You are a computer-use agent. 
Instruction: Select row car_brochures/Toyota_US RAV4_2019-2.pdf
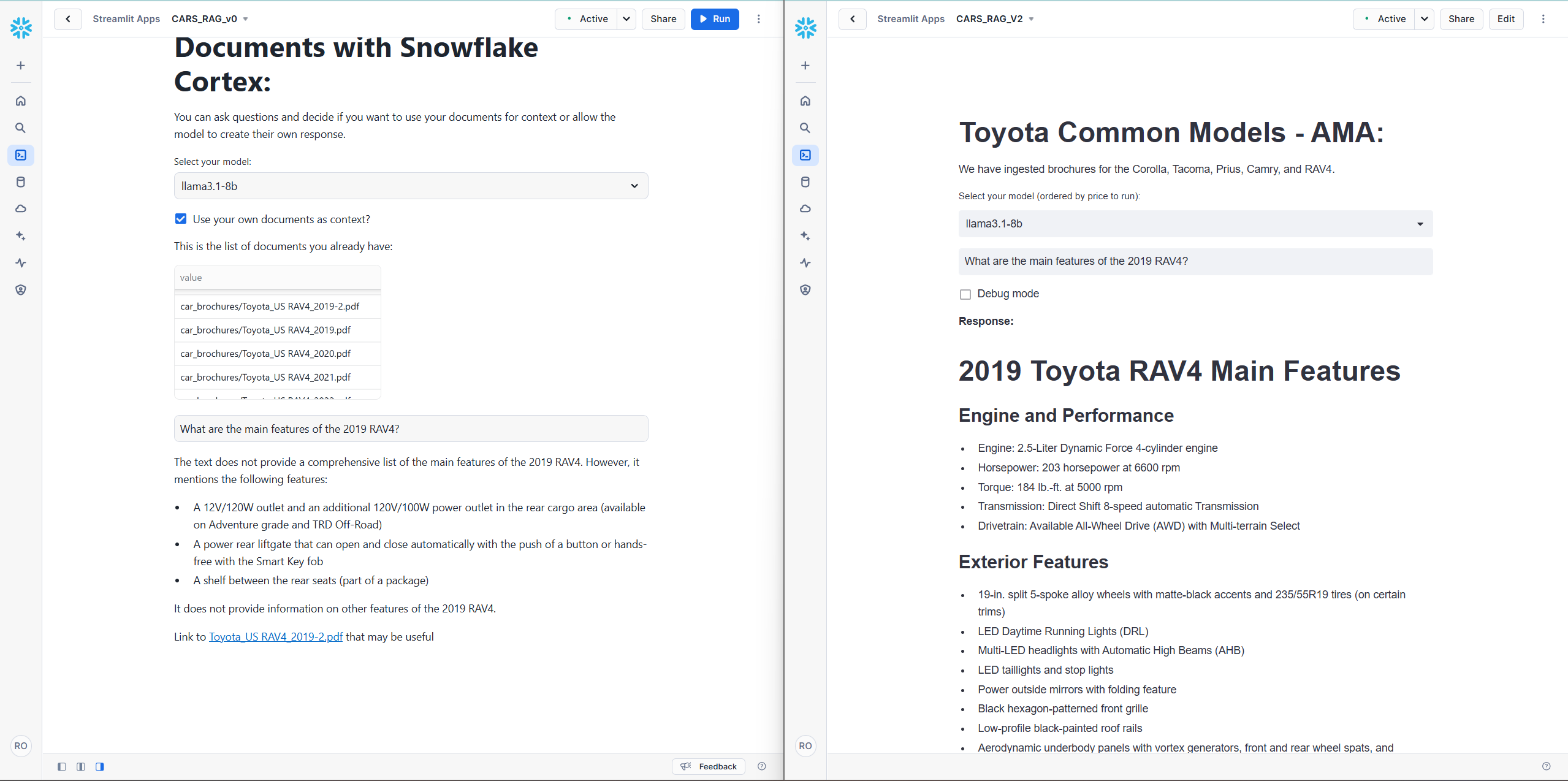click(x=278, y=307)
